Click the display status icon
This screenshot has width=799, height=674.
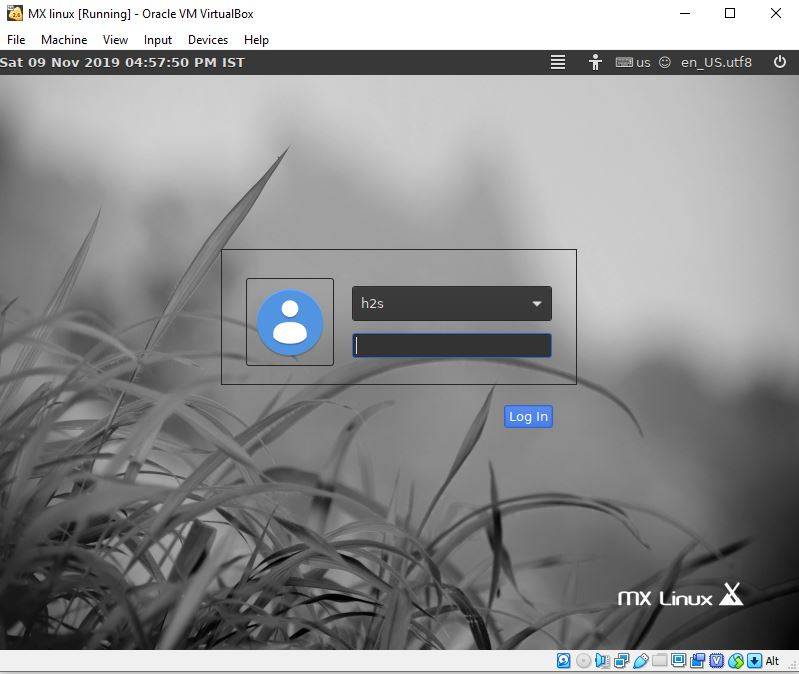[678, 661]
